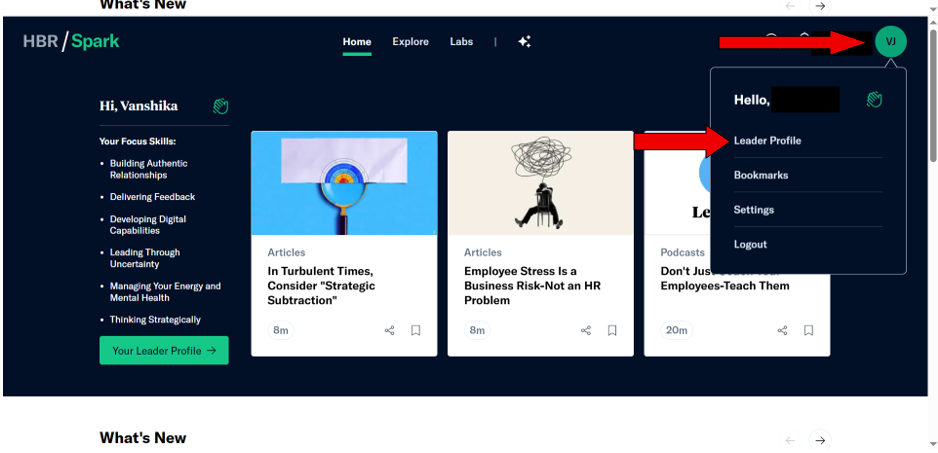938x453 pixels.
Task: Switch to the Explore tab
Action: click(410, 42)
